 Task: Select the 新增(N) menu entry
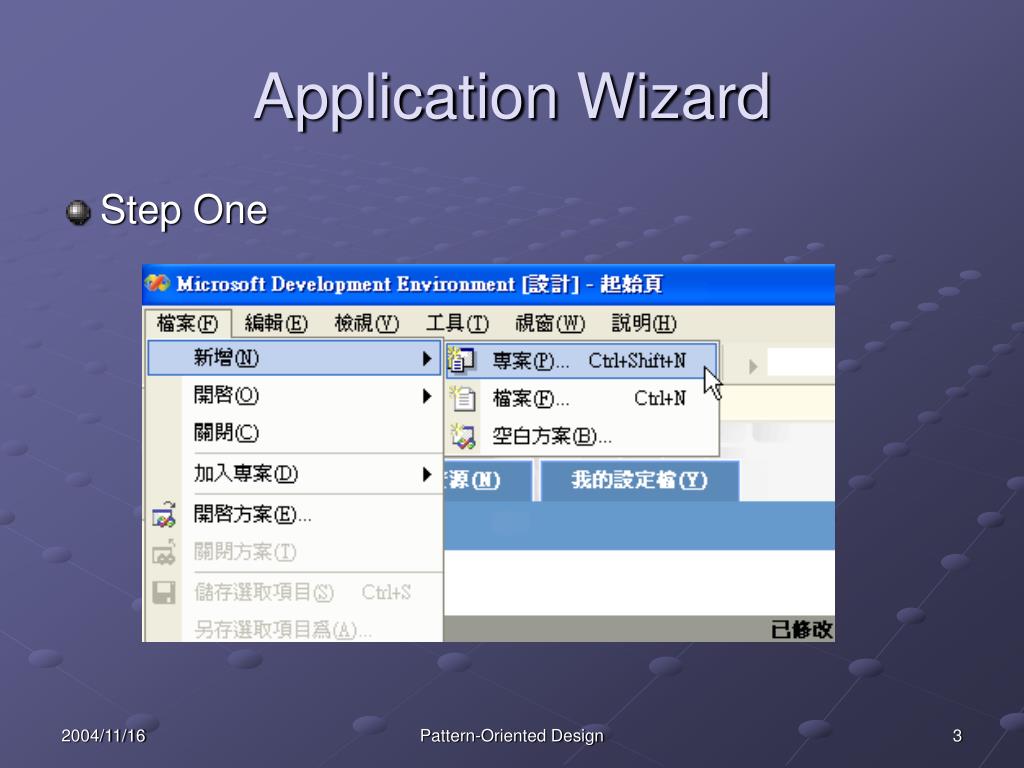coord(295,358)
